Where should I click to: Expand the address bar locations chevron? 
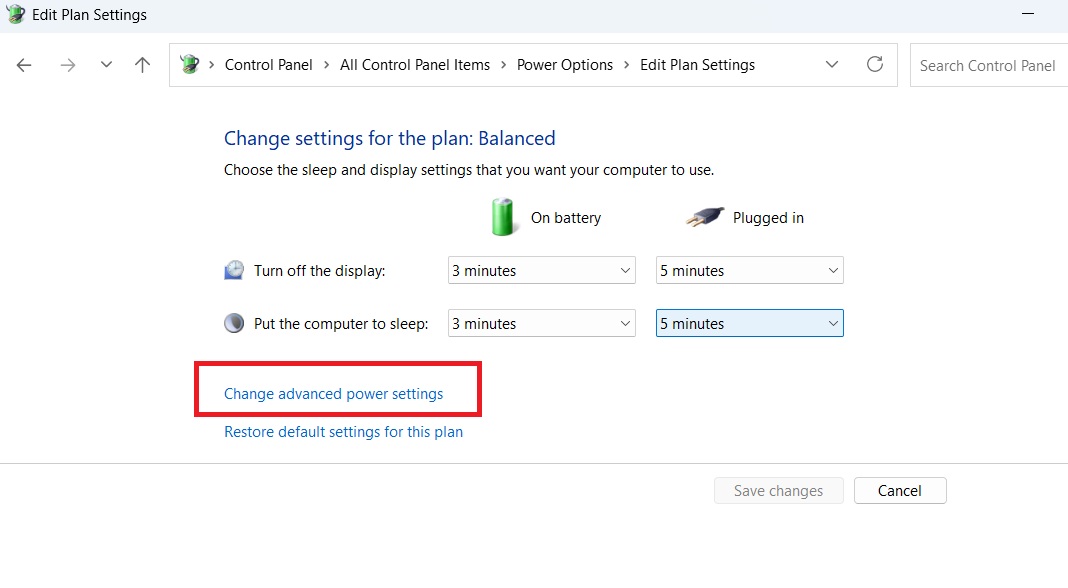pos(832,64)
